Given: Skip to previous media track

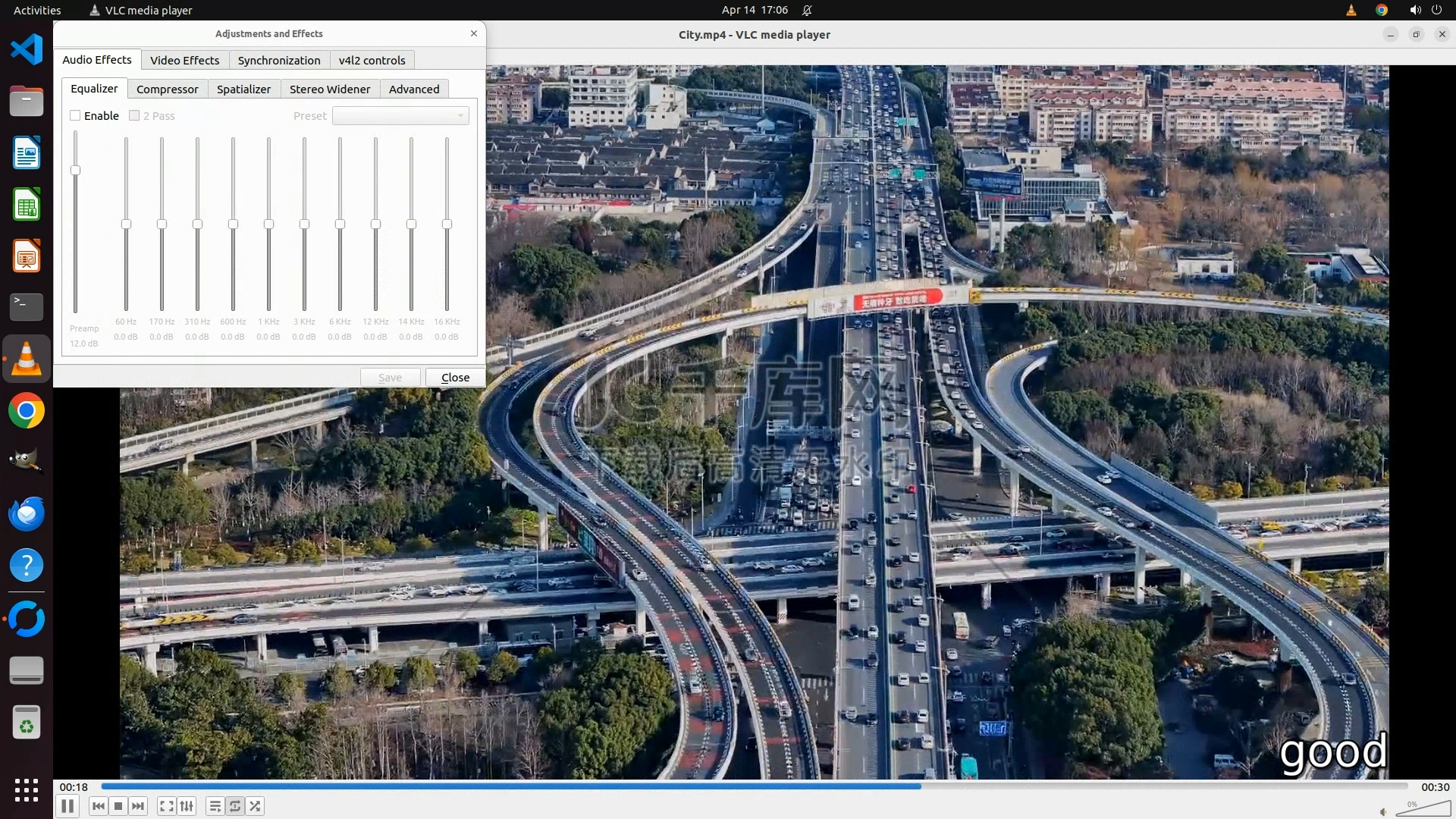Looking at the screenshot, I should [x=98, y=806].
